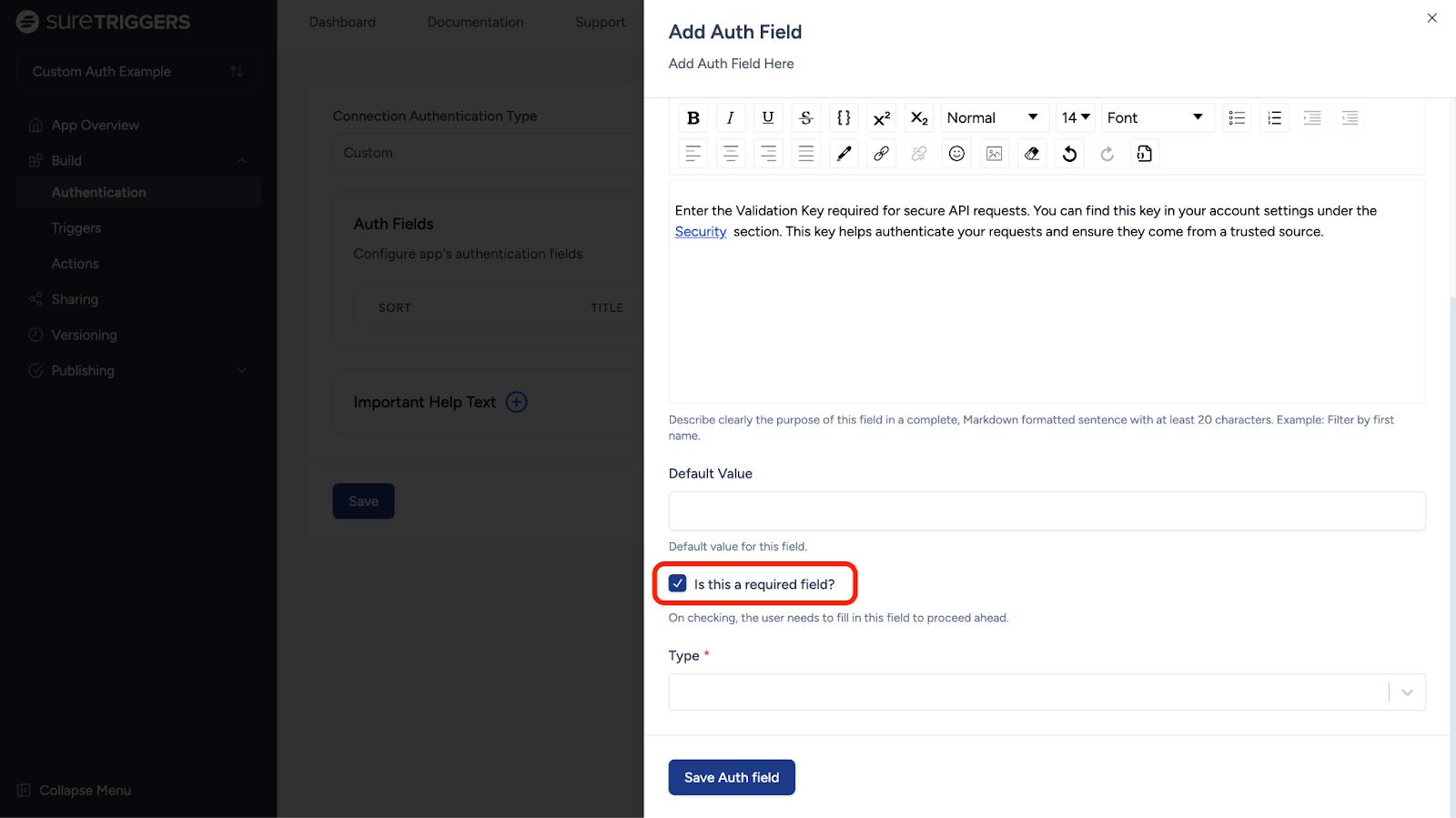Insert an emoji with the smiley icon

click(x=956, y=154)
